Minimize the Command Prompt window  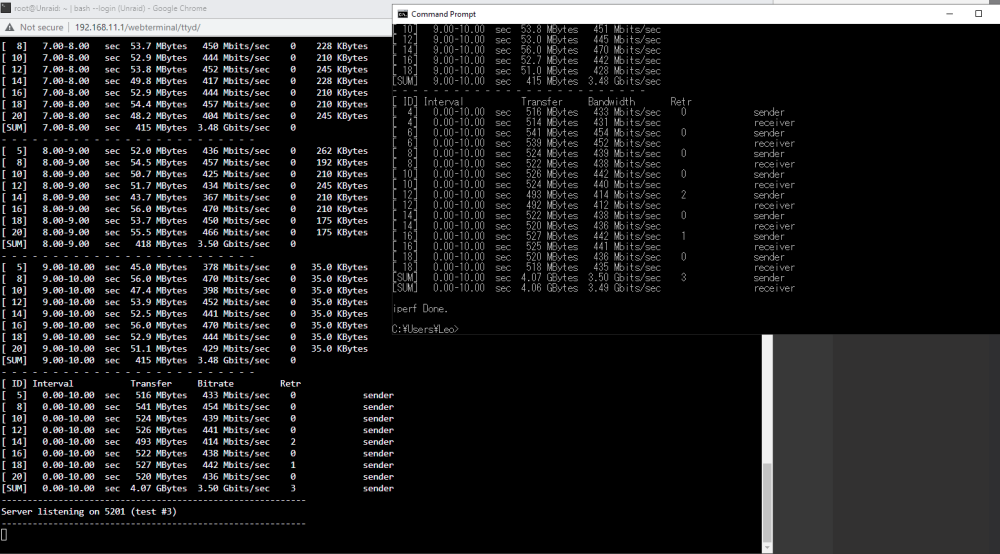[950, 13]
